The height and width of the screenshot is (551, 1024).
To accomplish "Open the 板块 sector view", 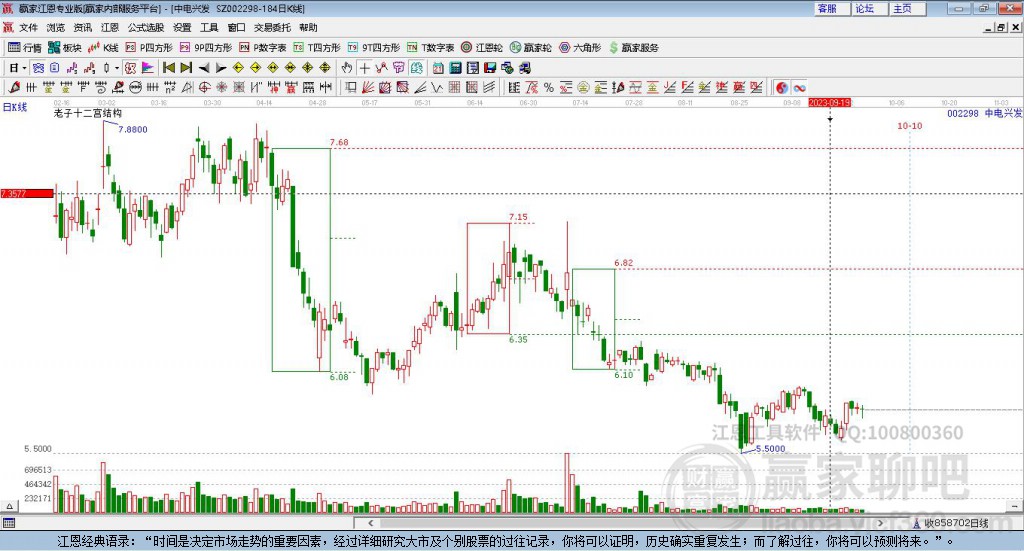I will pos(64,48).
